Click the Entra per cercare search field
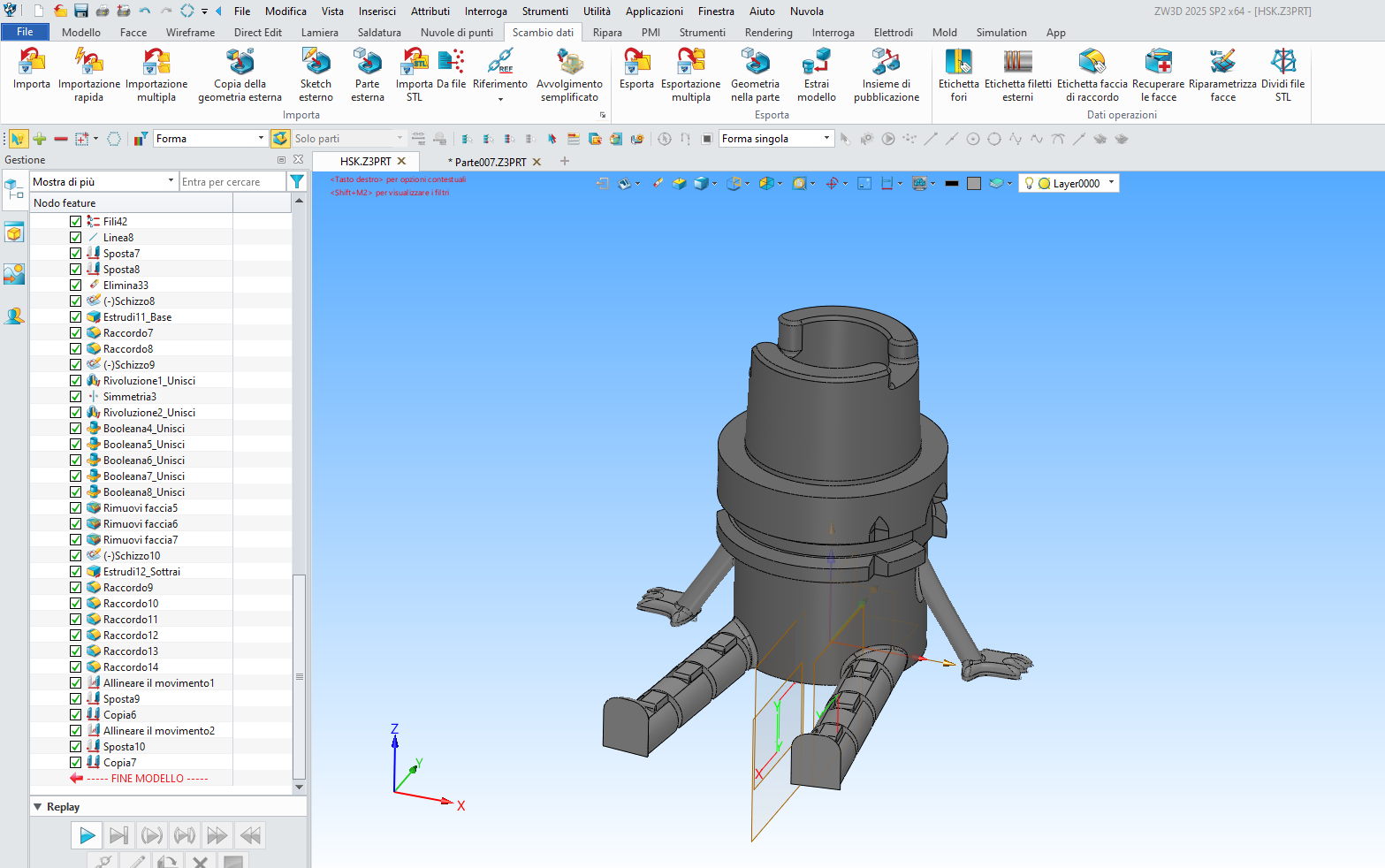Image resolution: width=1385 pixels, height=868 pixels. tap(232, 181)
